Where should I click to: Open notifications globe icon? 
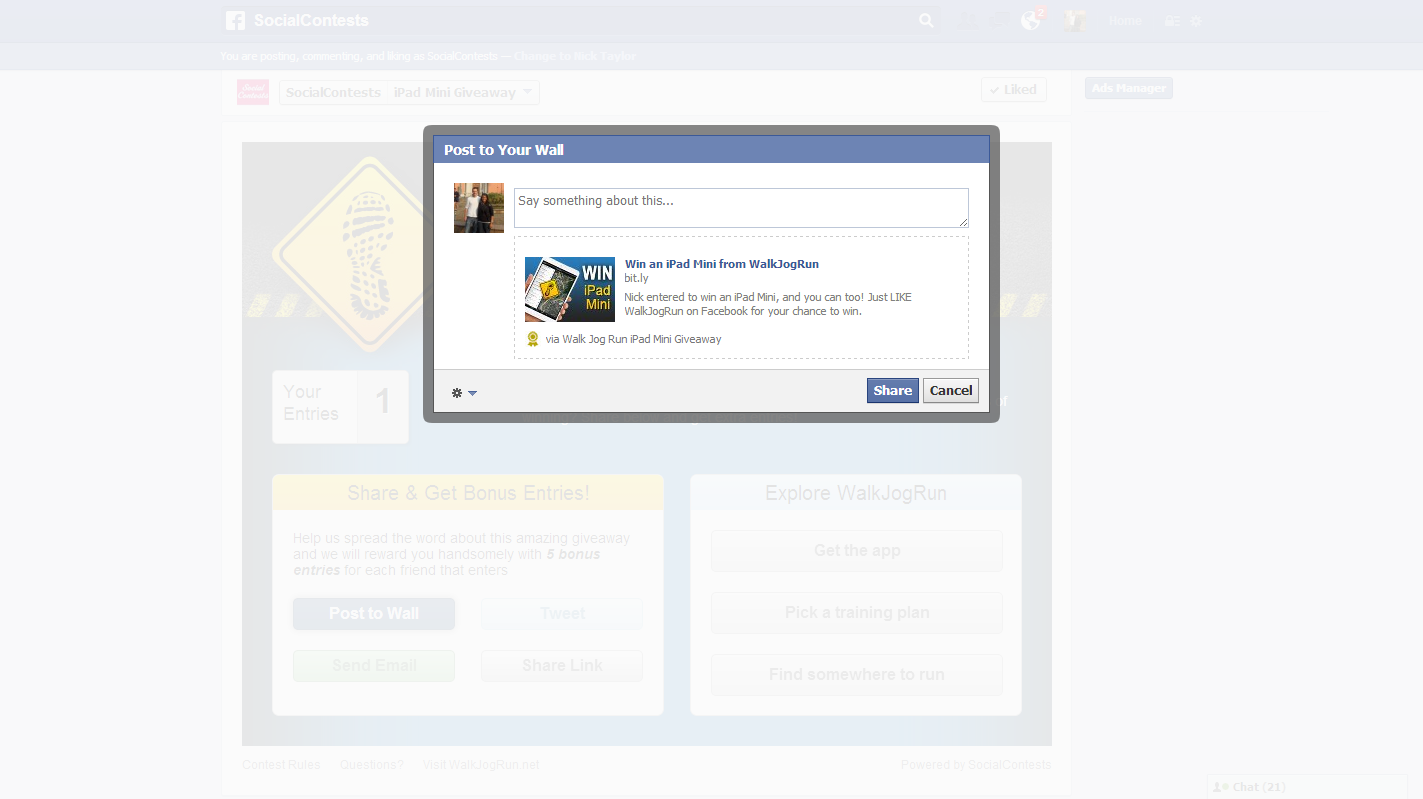1031,20
